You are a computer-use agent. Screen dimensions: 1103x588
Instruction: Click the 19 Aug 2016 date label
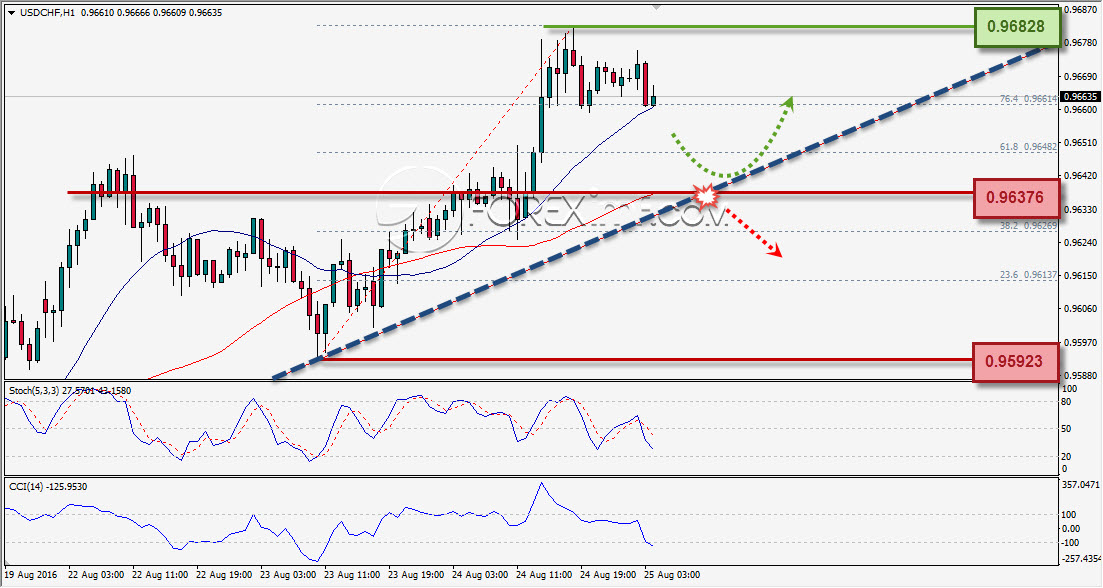[x=31, y=575]
